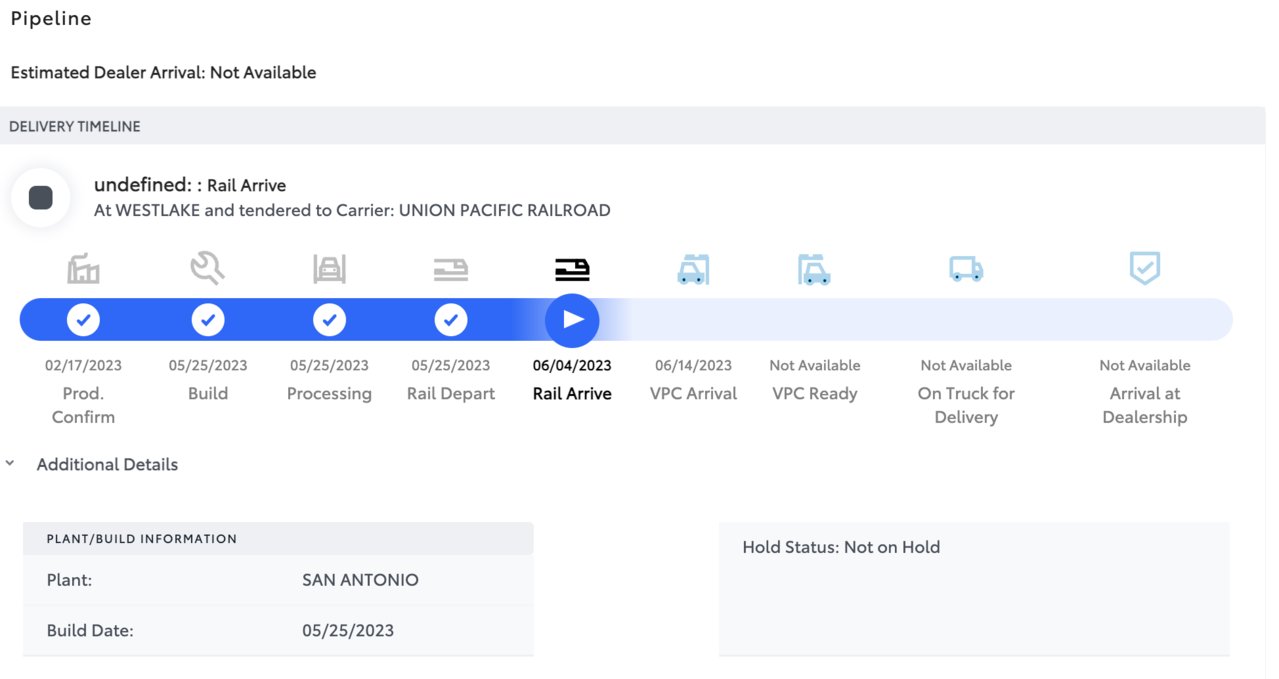Click the 05/25/2023 date above Rail Depart

pos(451,365)
